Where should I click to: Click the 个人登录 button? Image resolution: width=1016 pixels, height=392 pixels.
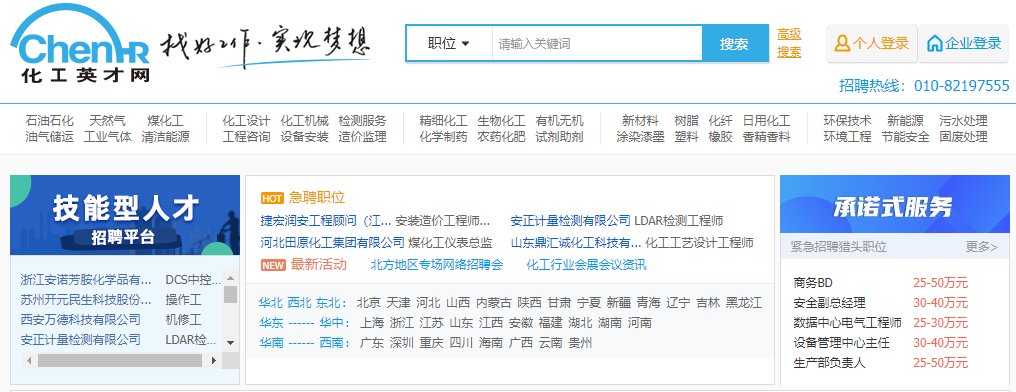point(872,43)
